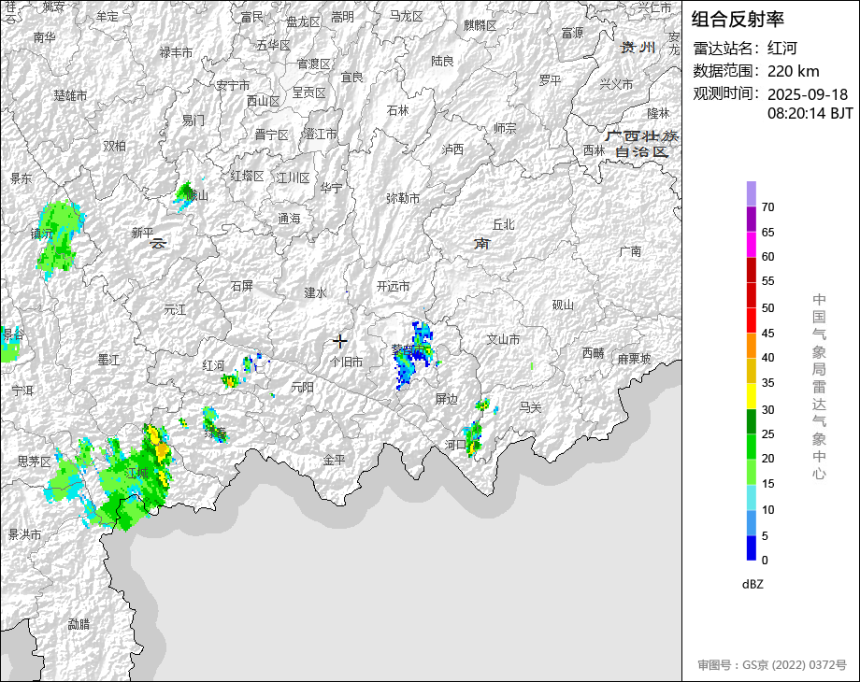Click the 楚雄市 map label
Image resolution: width=860 pixels, height=682 pixels.
70,95
